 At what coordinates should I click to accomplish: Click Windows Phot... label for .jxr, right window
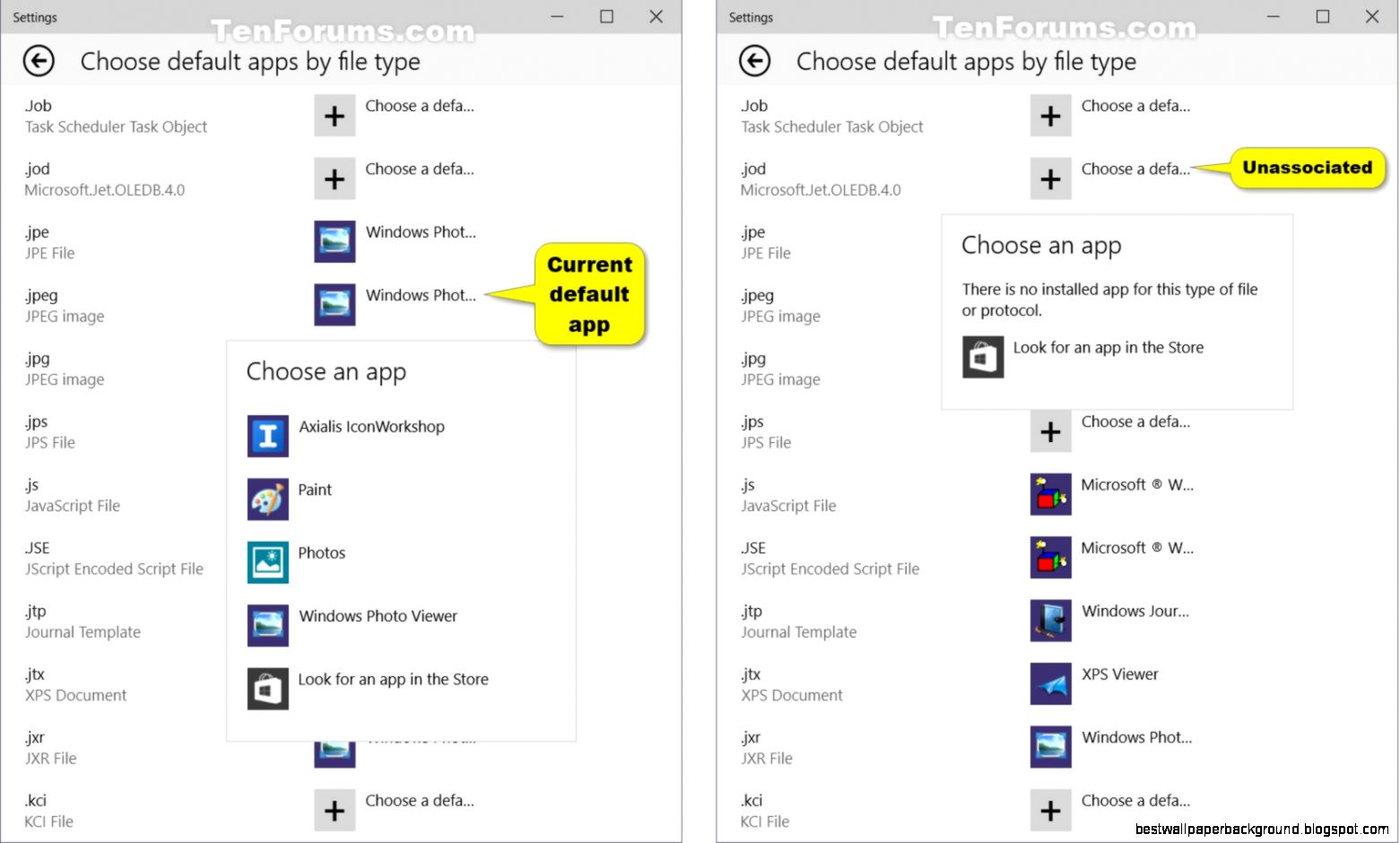coord(1137,737)
